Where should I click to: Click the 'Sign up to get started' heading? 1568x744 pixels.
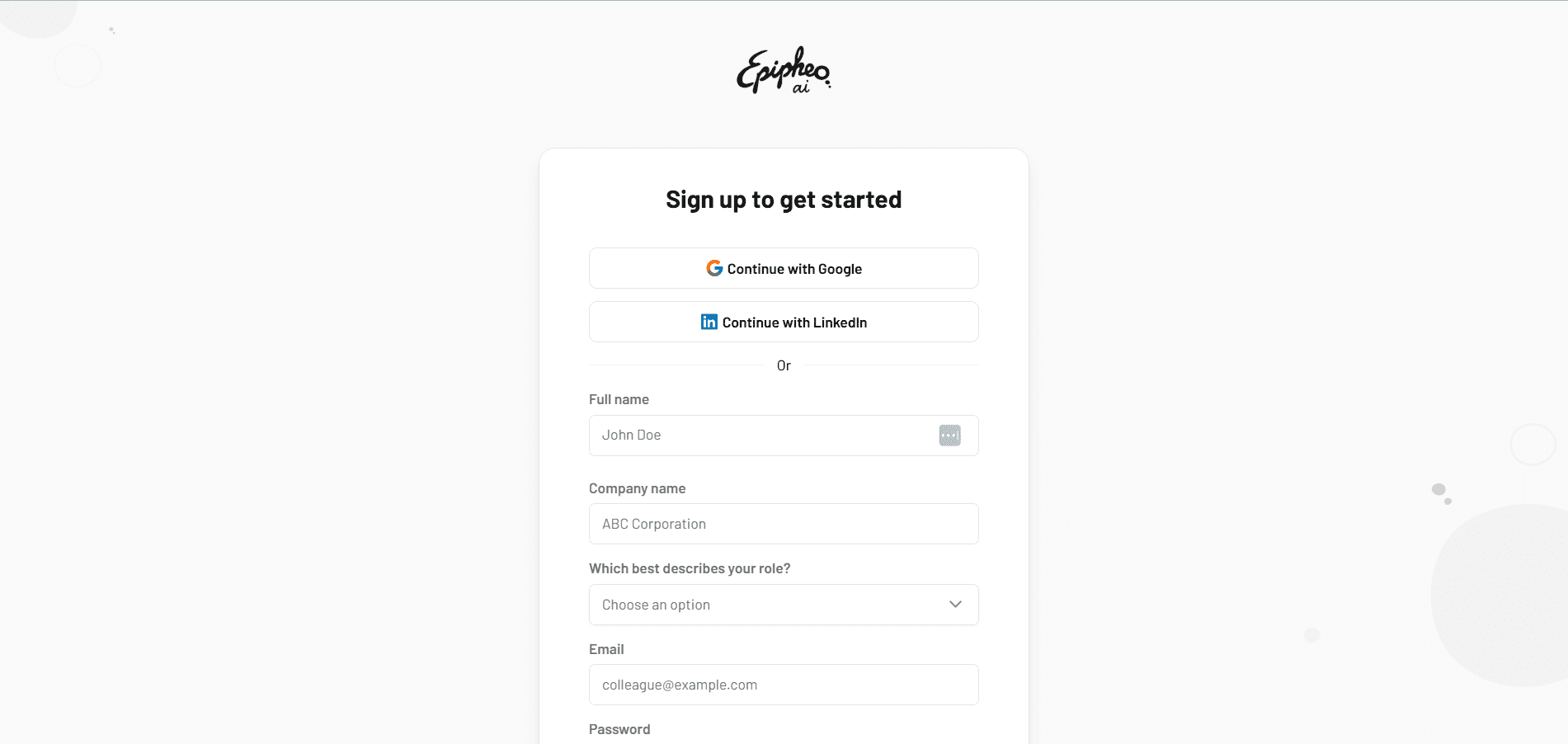[x=784, y=200]
